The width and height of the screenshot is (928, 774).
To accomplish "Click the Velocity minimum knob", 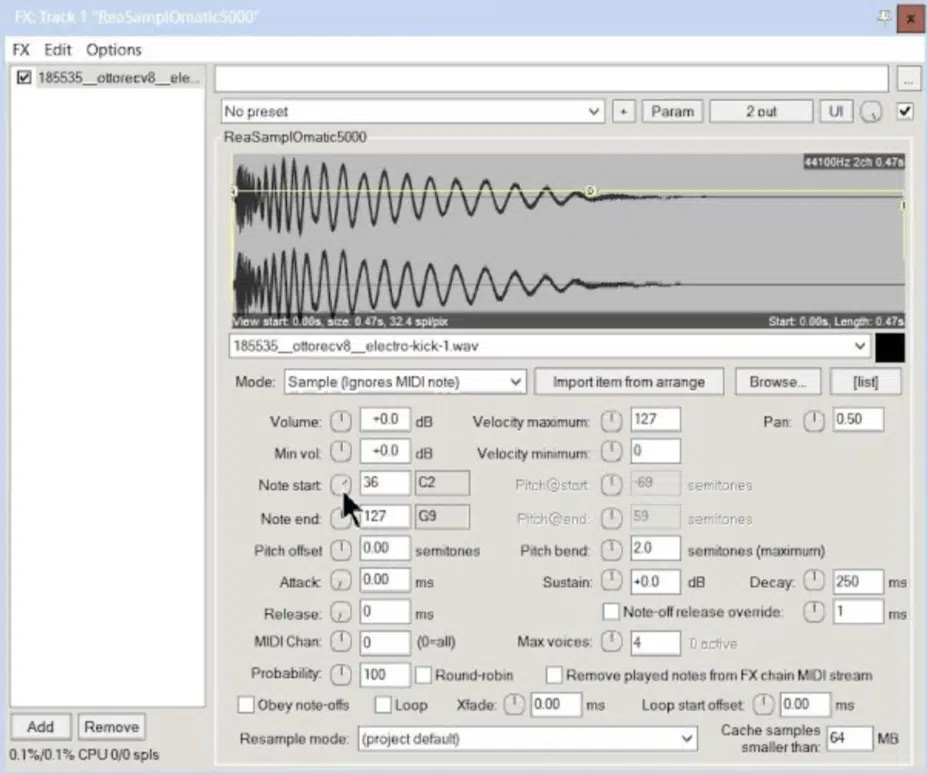I will 611,452.
